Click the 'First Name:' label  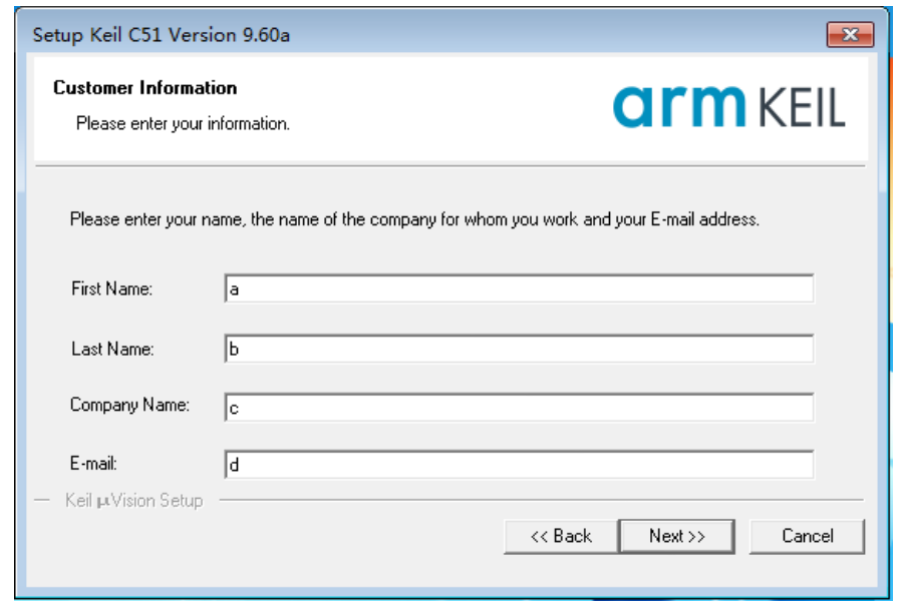coord(112,289)
